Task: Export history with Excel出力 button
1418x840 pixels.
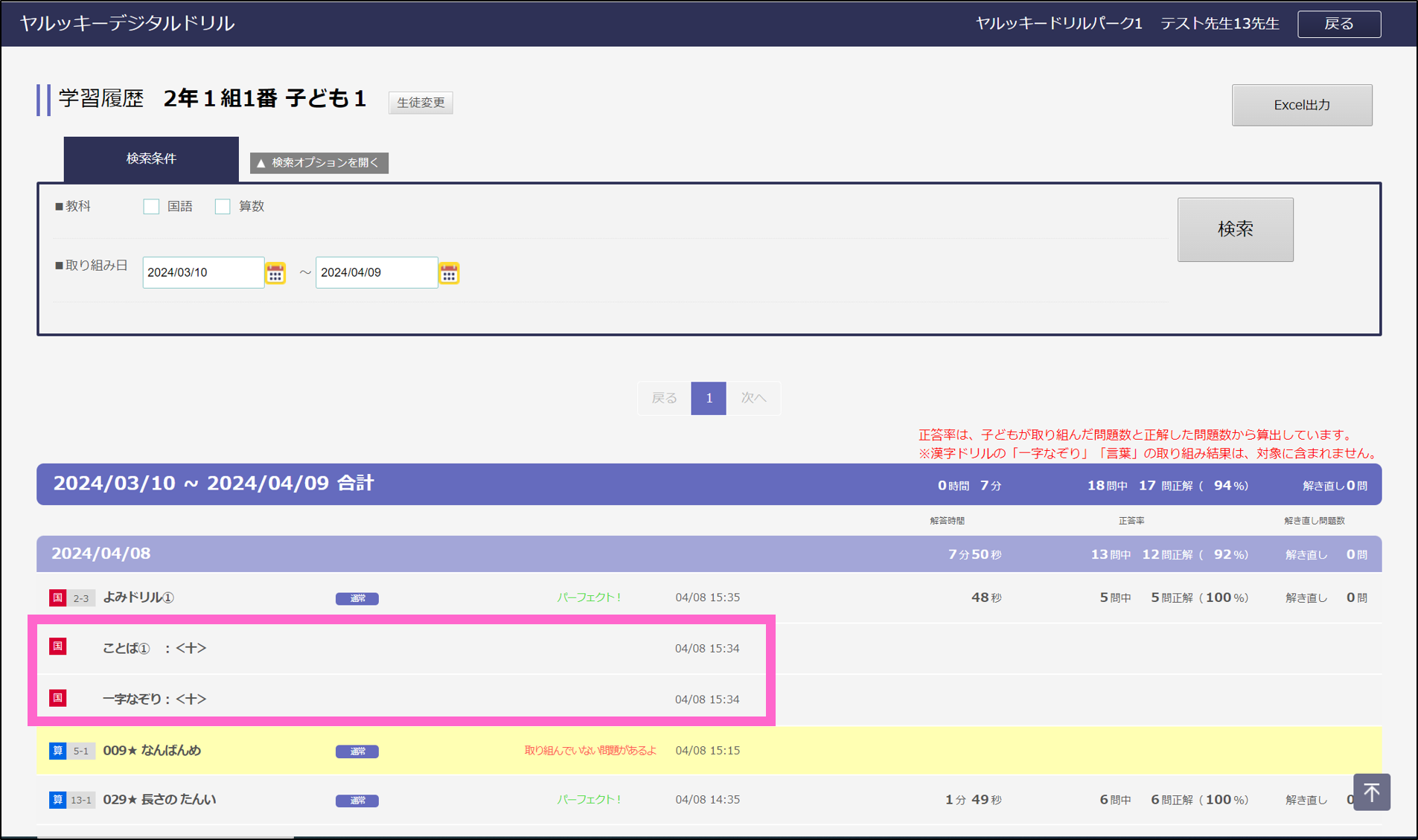Action: 1301,105
